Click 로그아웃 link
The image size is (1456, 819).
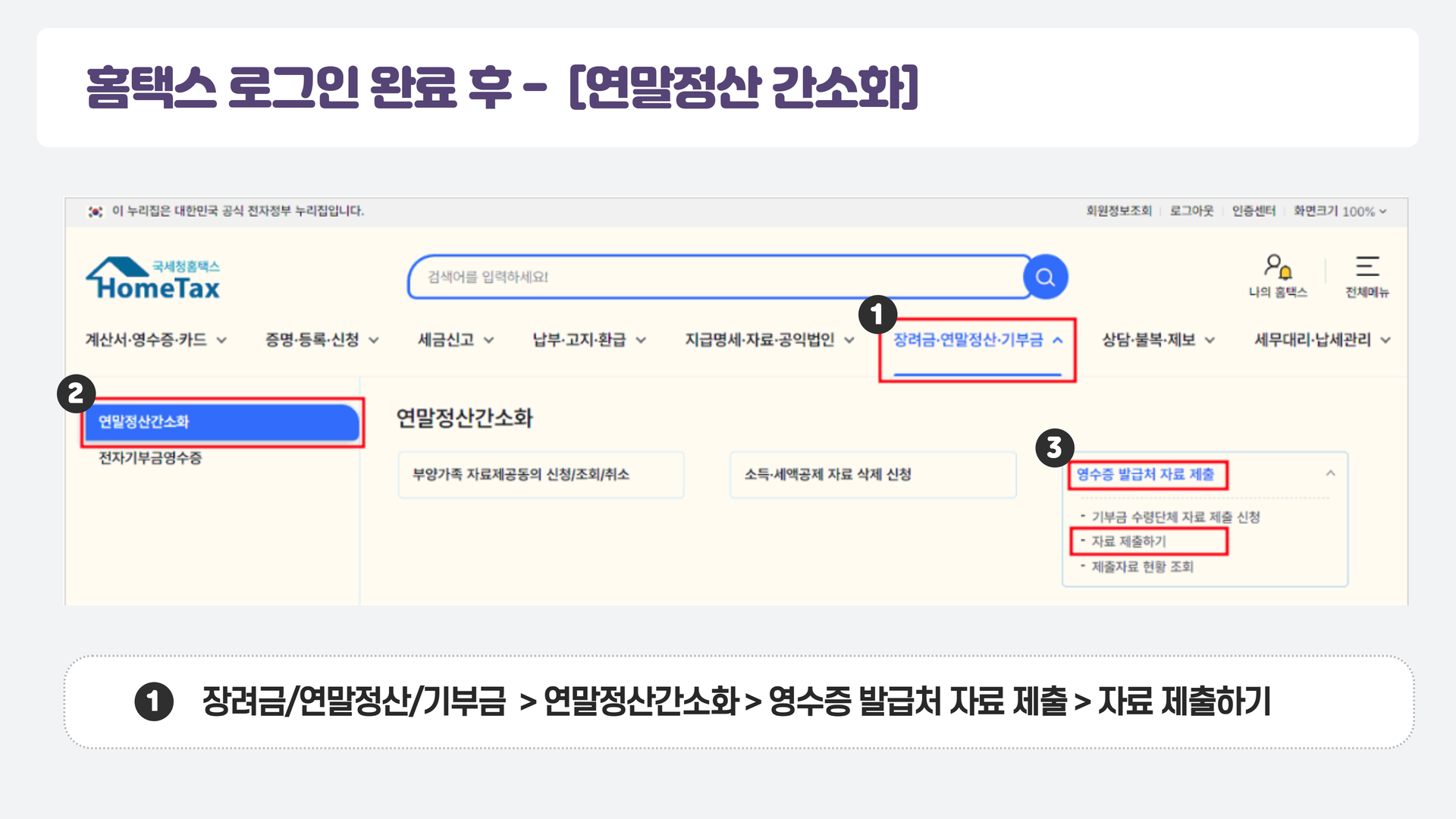(x=1191, y=212)
